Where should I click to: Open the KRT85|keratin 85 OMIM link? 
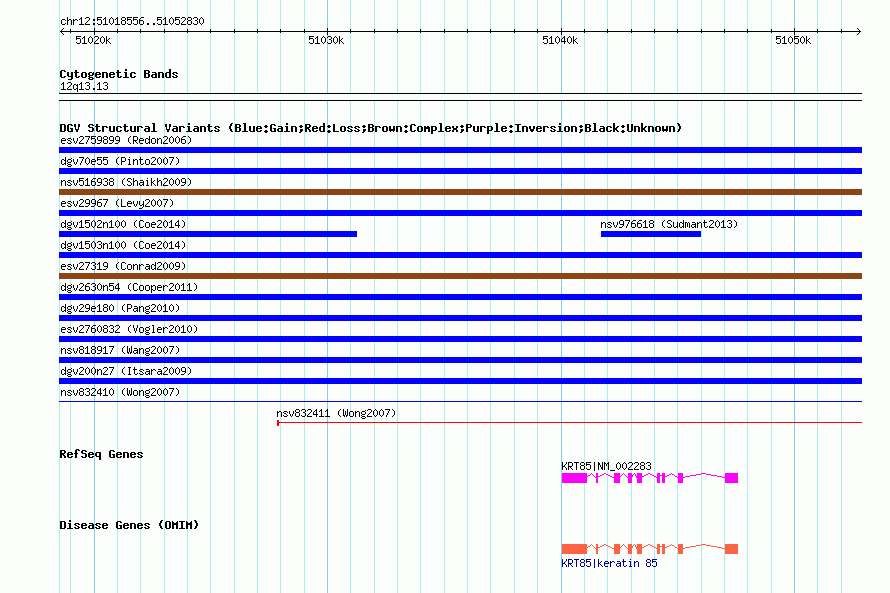(x=609, y=563)
